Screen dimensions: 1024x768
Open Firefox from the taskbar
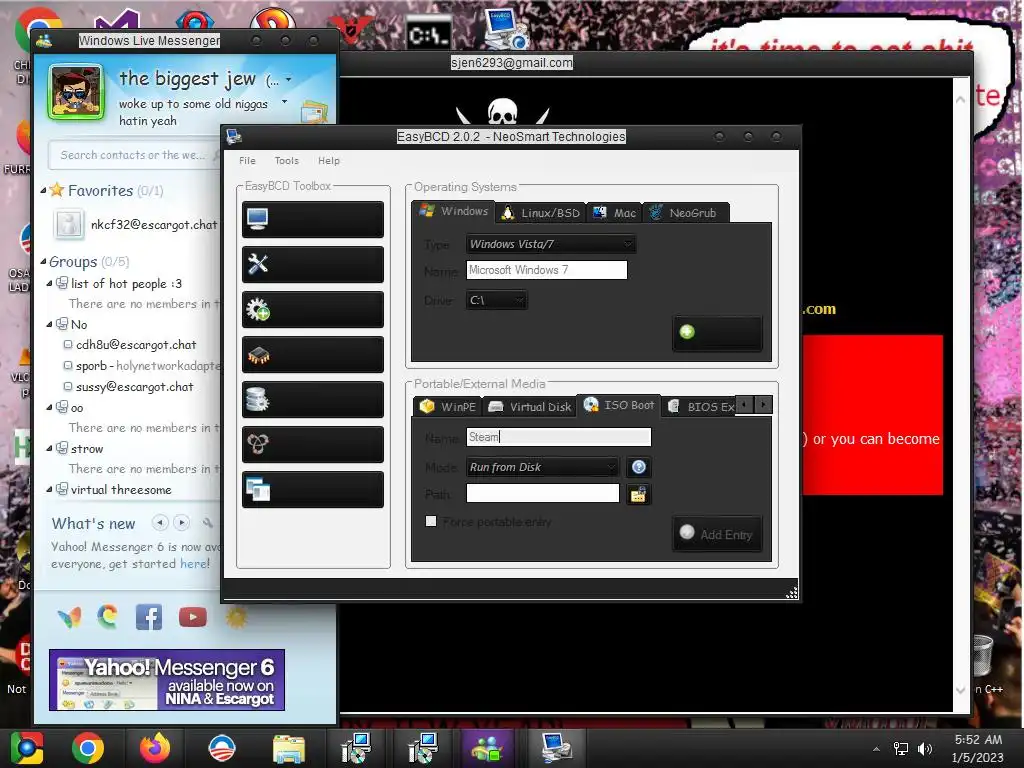(155, 748)
